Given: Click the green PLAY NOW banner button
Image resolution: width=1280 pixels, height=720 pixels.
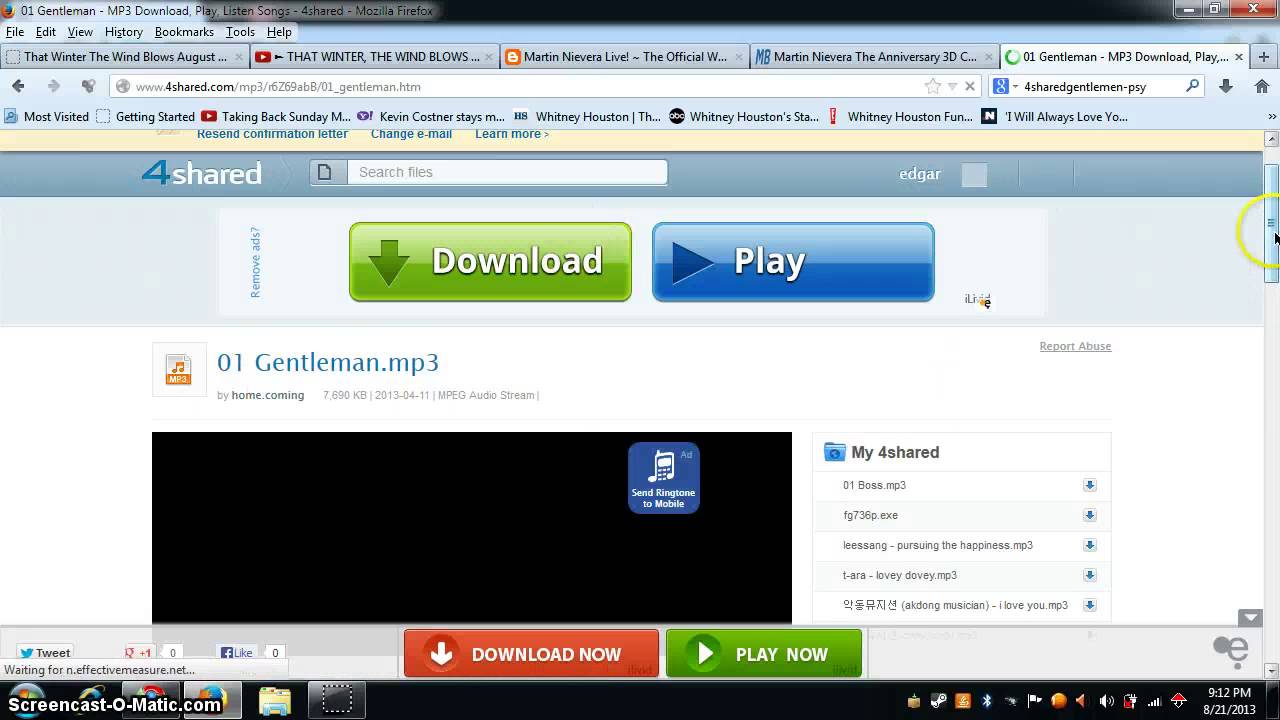Looking at the screenshot, I should [x=764, y=654].
